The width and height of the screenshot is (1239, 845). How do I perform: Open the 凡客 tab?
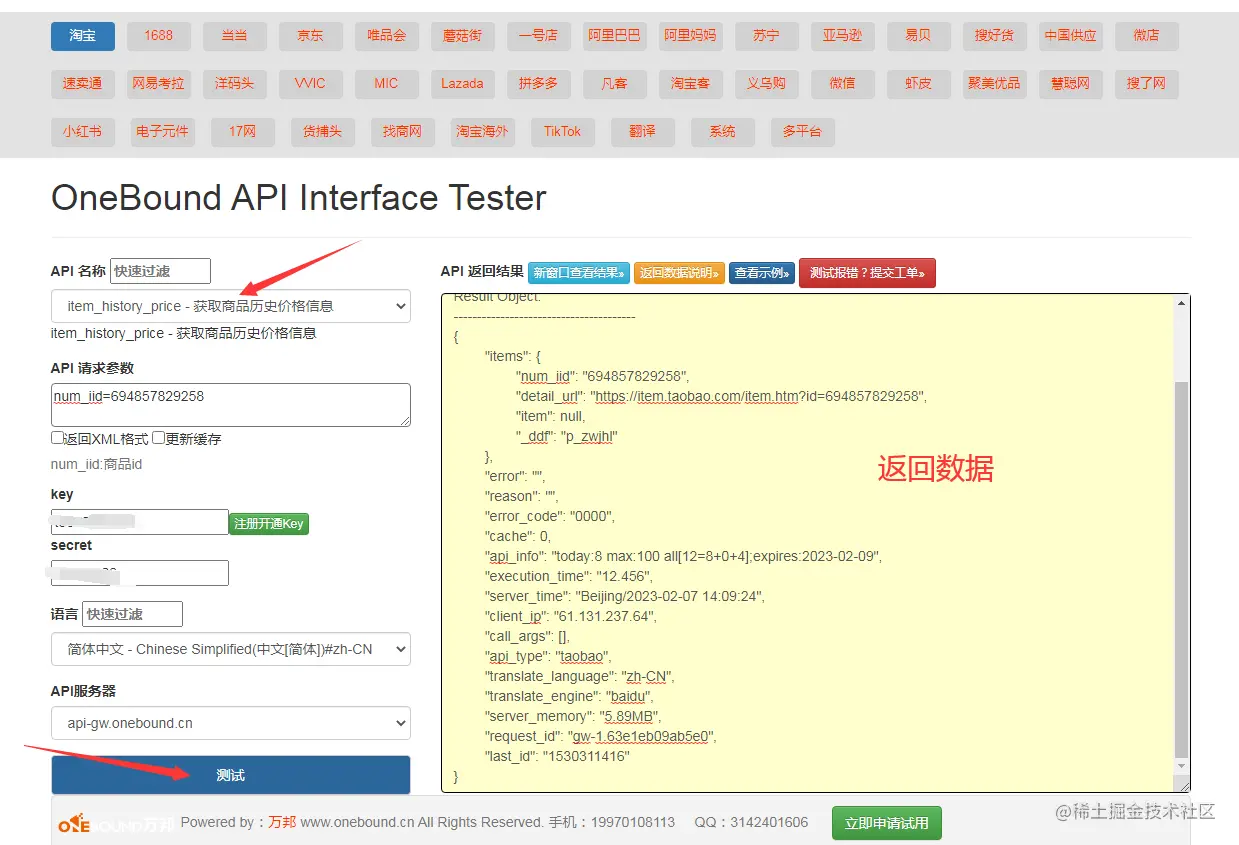pos(614,84)
